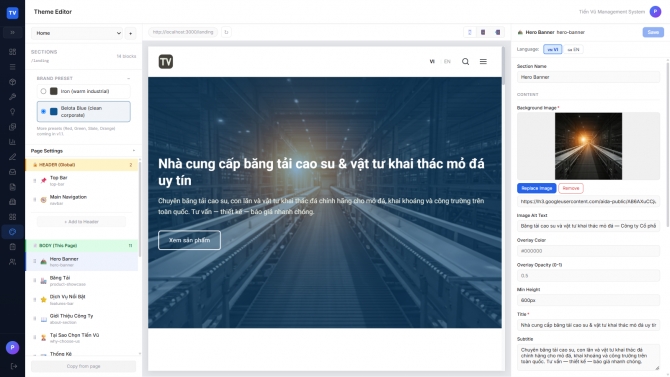Switch preview site language to VI
The height and width of the screenshot is (377, 670).
pyautogui.click(x=432, y=62)
